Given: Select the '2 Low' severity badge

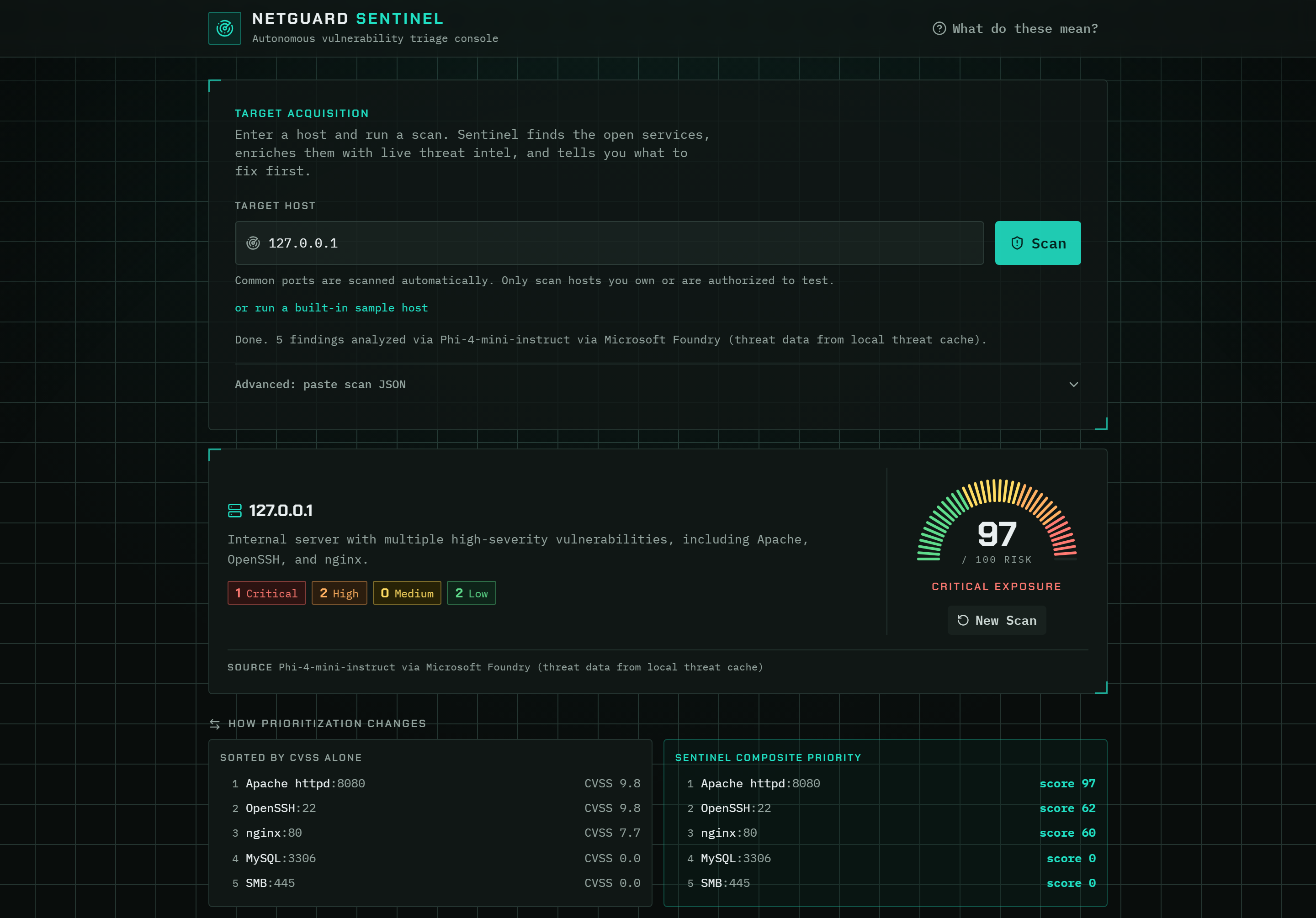Looking at the screenshot, I should pos(471,593).
